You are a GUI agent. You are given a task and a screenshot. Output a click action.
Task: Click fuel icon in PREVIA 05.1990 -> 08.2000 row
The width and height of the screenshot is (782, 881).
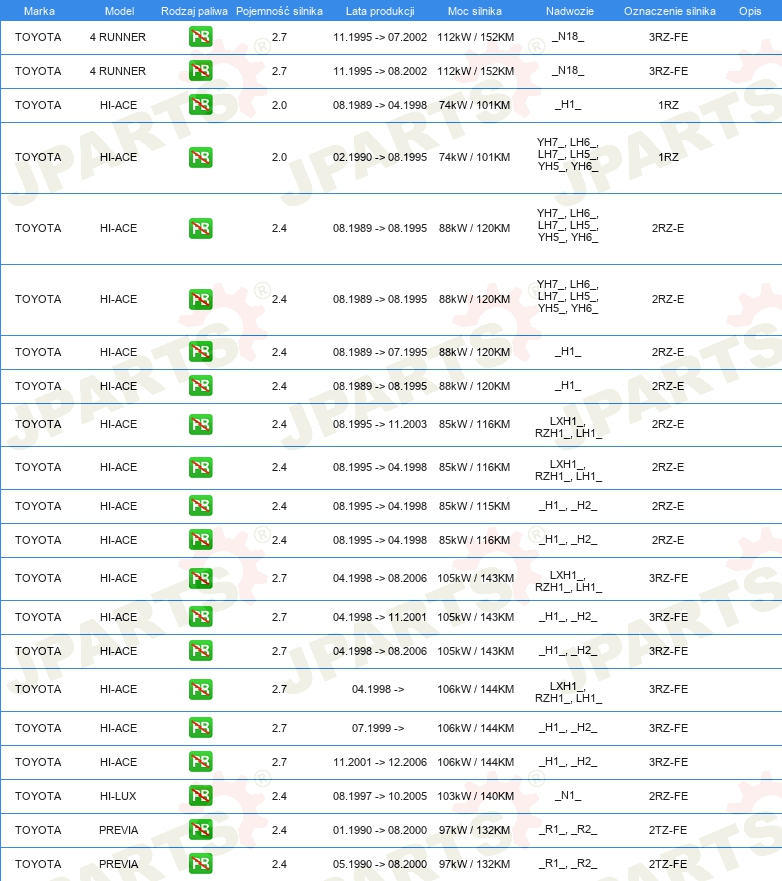(201, 864)
